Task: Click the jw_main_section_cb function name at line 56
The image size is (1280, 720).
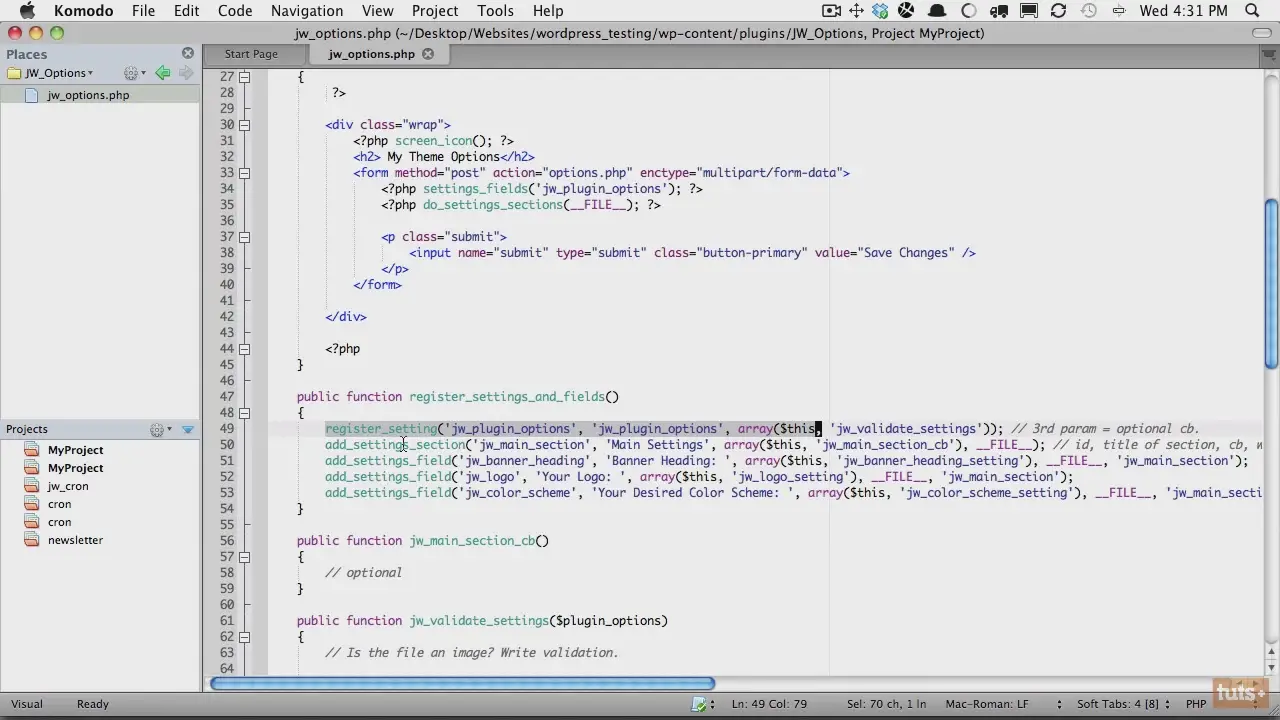Action: 472,541
